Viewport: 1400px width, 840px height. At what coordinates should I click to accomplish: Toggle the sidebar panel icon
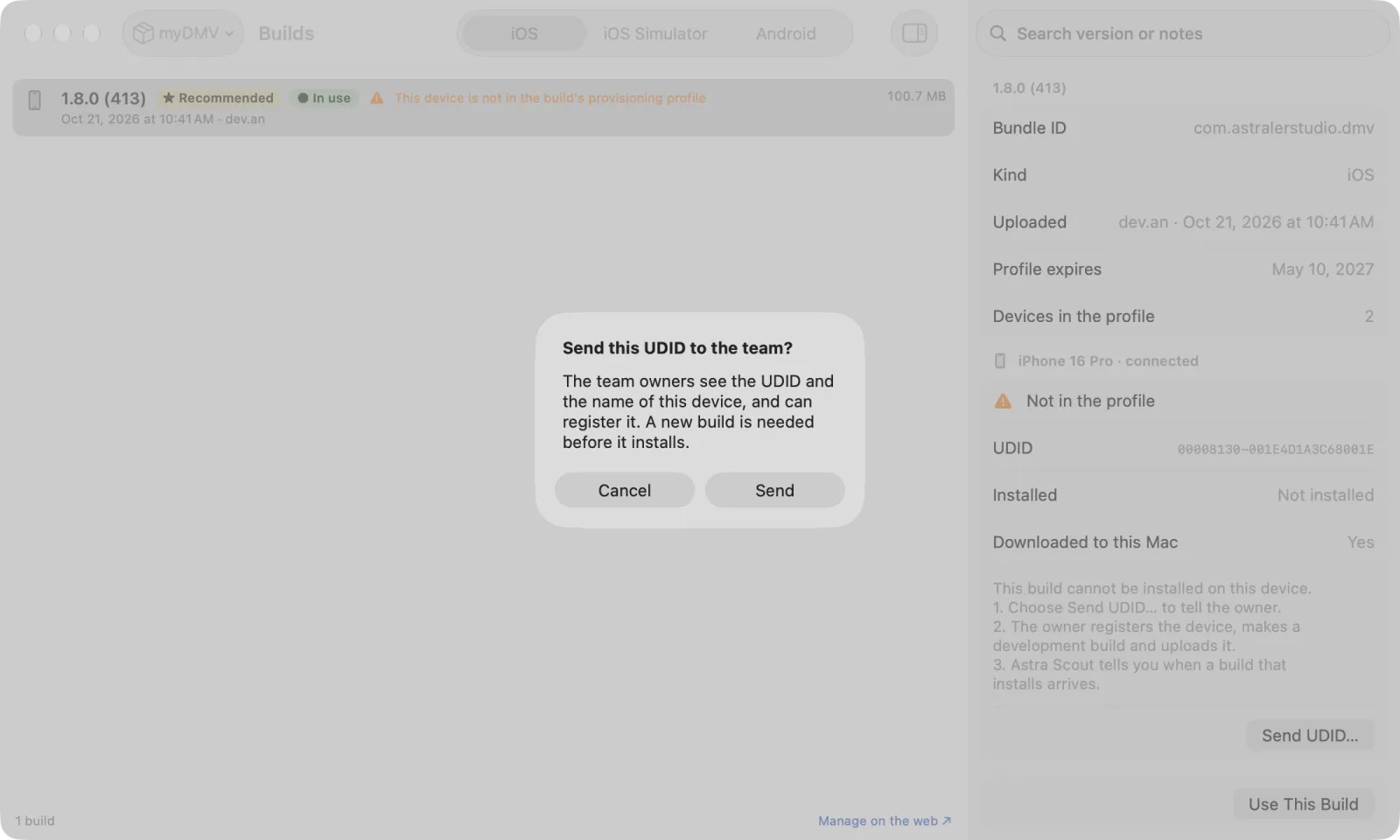tap(914, 33)
